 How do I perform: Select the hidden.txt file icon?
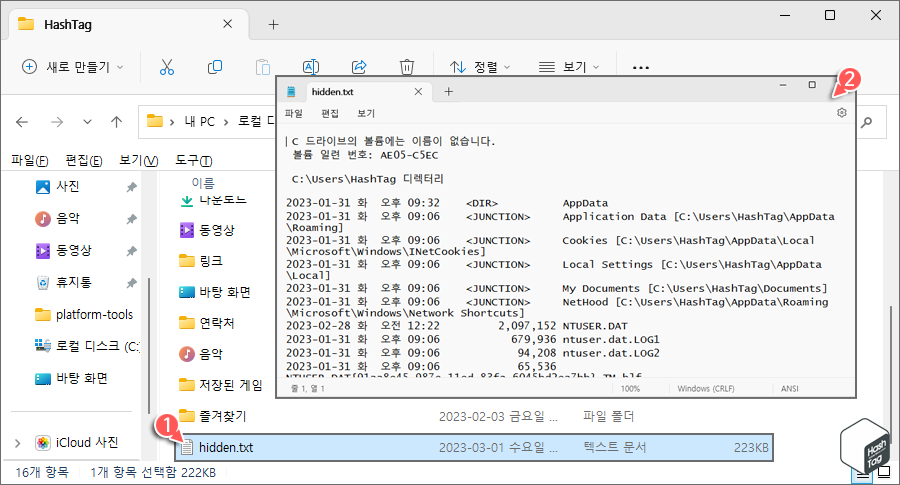click(x=187, y=447)
